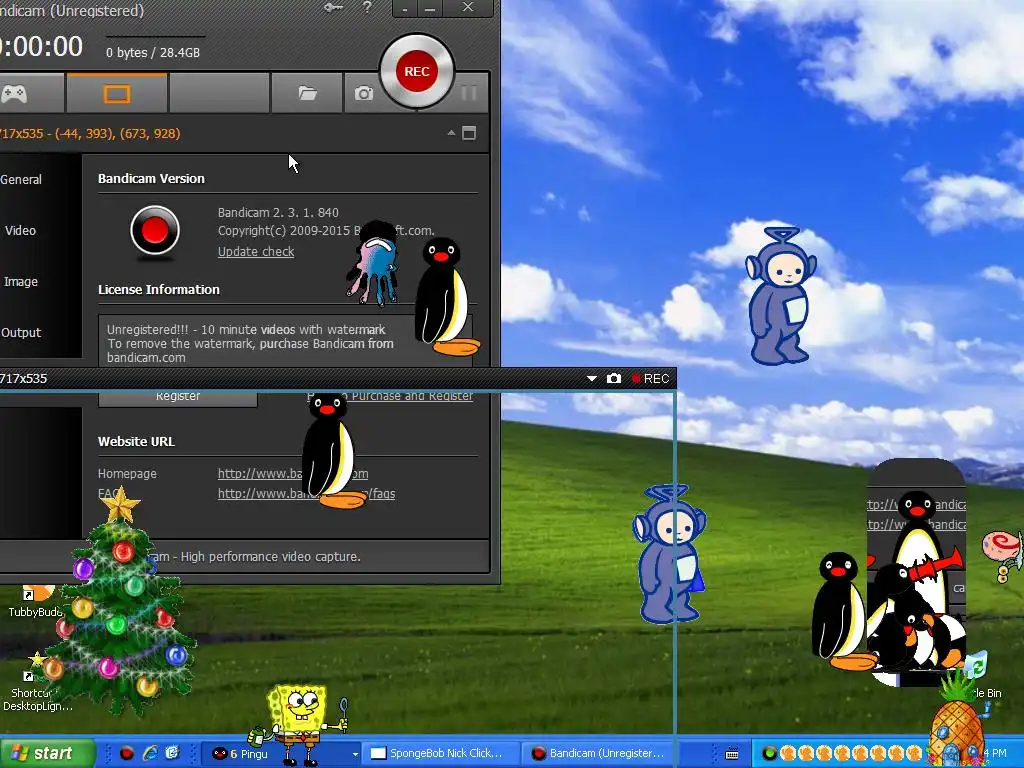Start recording with the big red REC button
Image resolution: width=1024 pixels, height=768 pixels.
(417, 71)
